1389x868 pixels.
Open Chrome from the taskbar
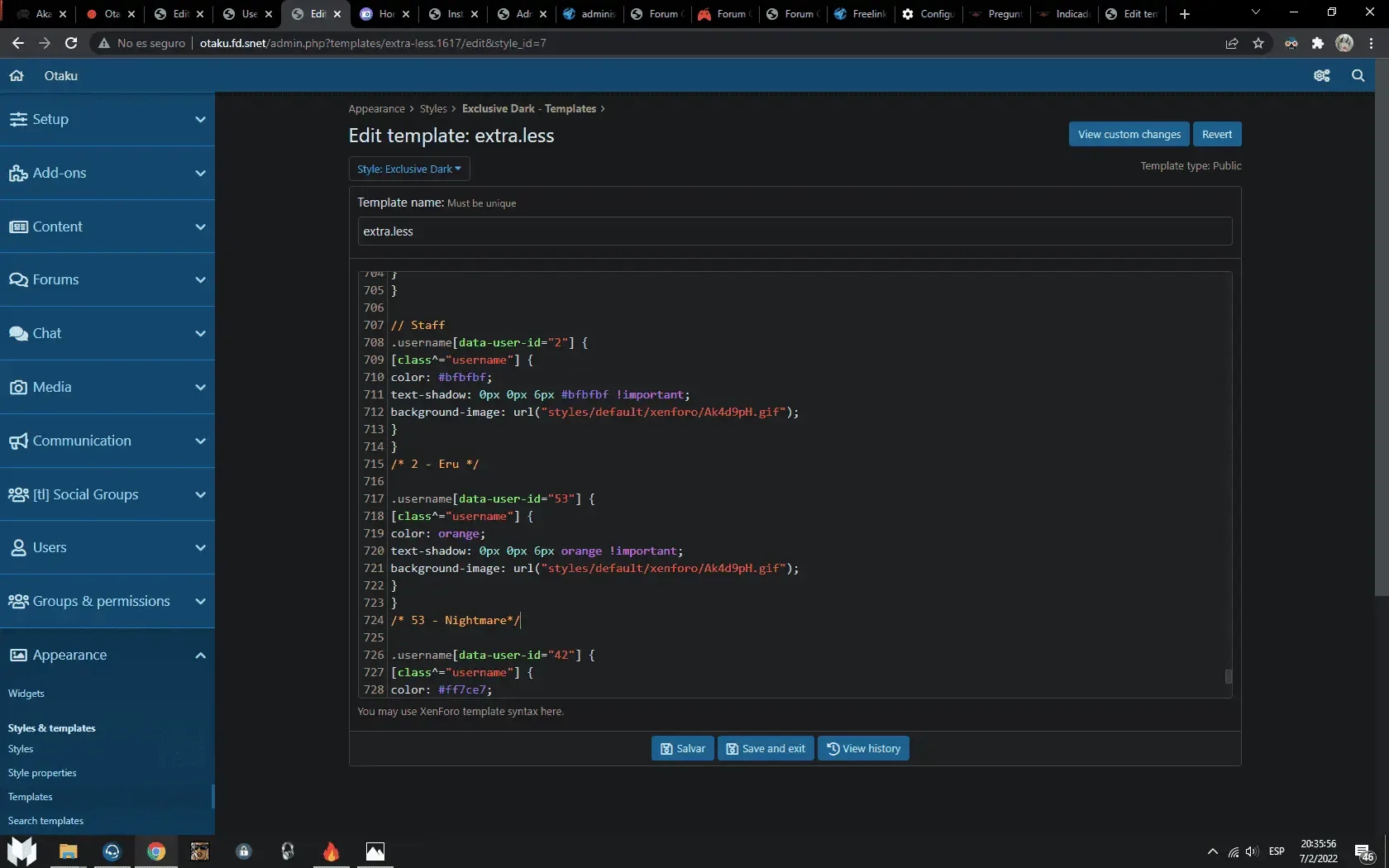(x=156, y=851)
